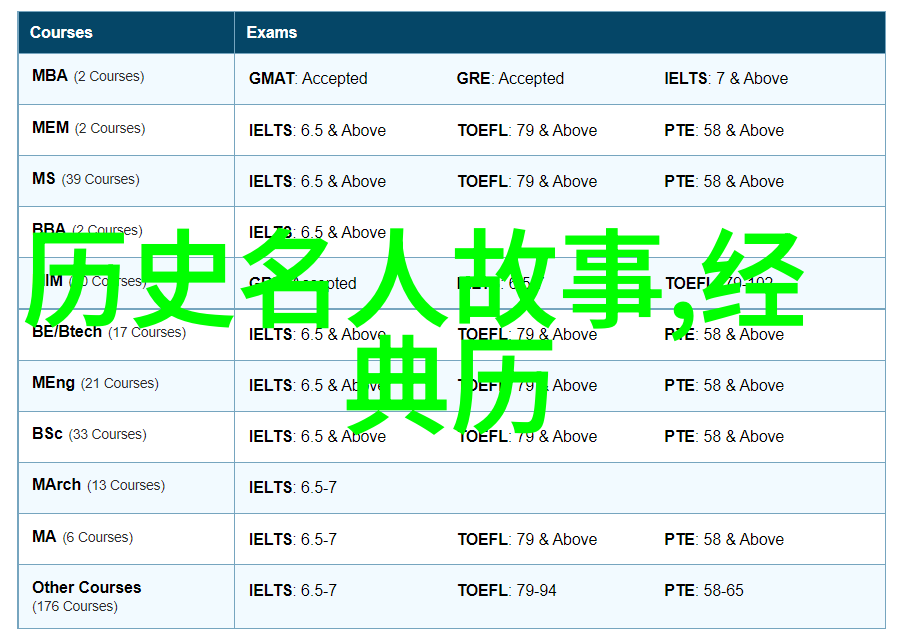
Task: Click the "TOEFL: 79-94" entry
Action: click(507, 591)
